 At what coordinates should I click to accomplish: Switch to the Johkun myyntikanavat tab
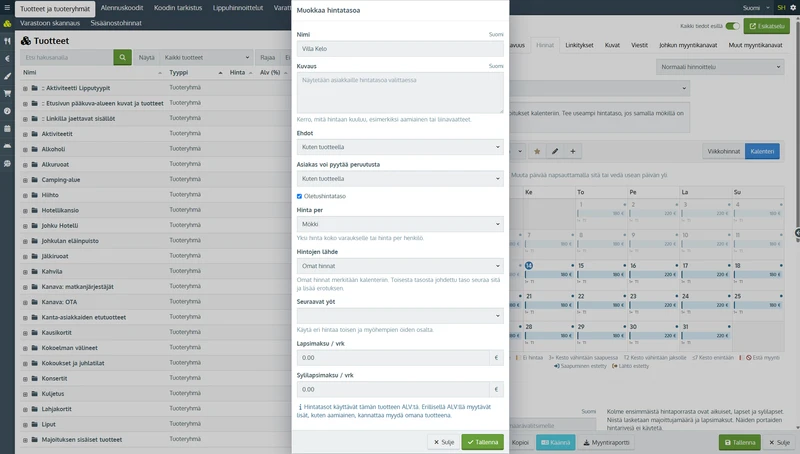(x=688, y=45)
